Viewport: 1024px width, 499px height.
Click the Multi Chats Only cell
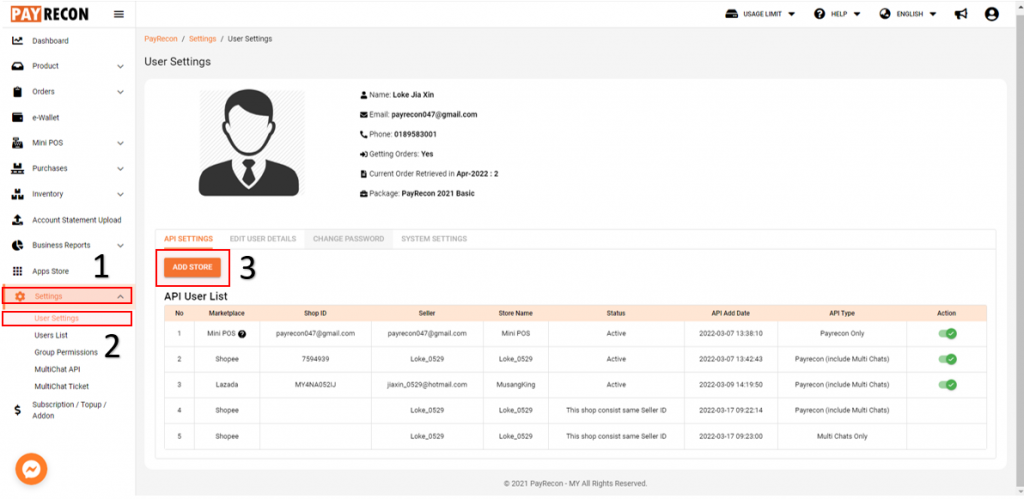pos(842,436)
